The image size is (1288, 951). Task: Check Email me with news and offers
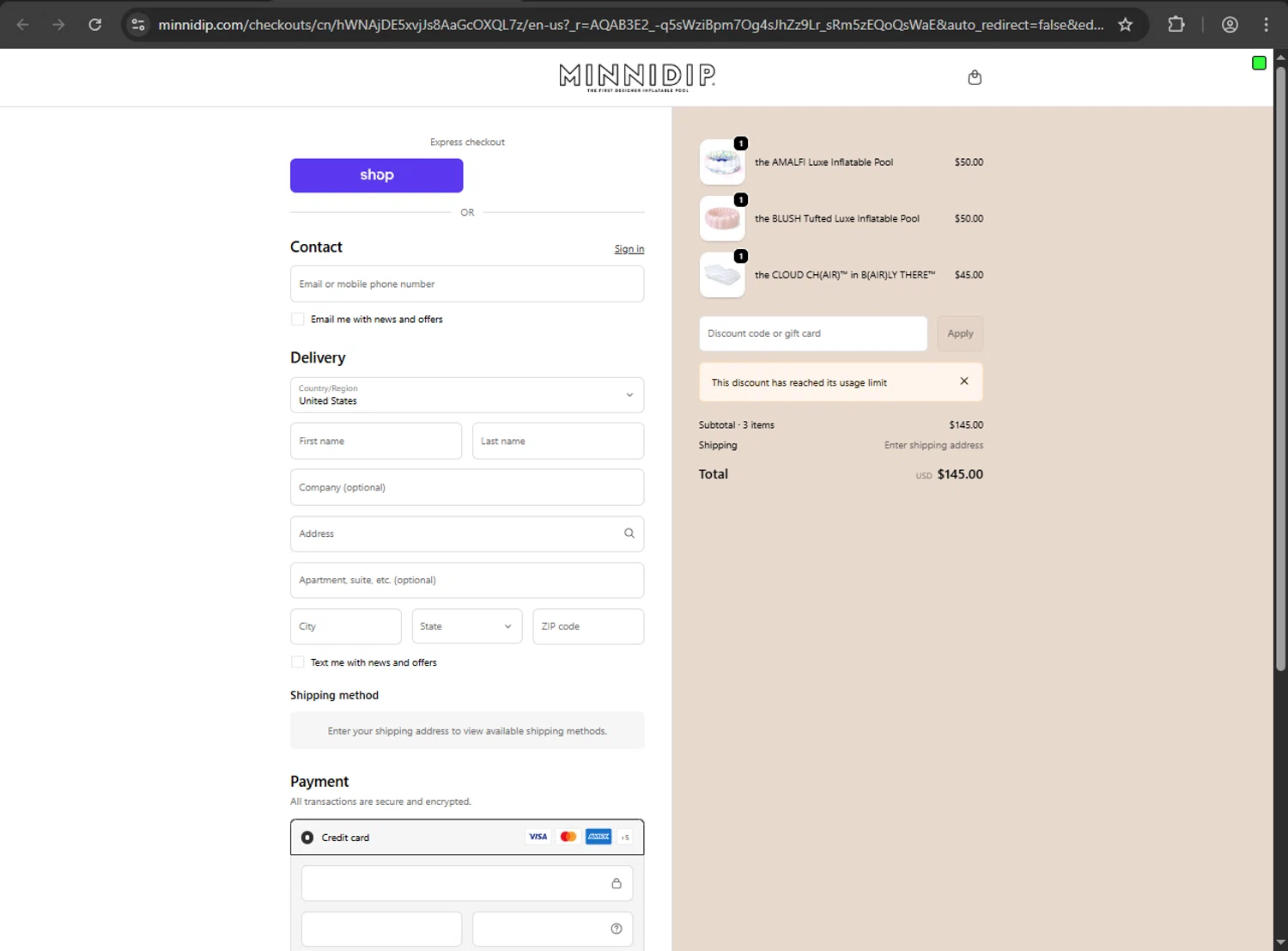(x=298, y=320)
